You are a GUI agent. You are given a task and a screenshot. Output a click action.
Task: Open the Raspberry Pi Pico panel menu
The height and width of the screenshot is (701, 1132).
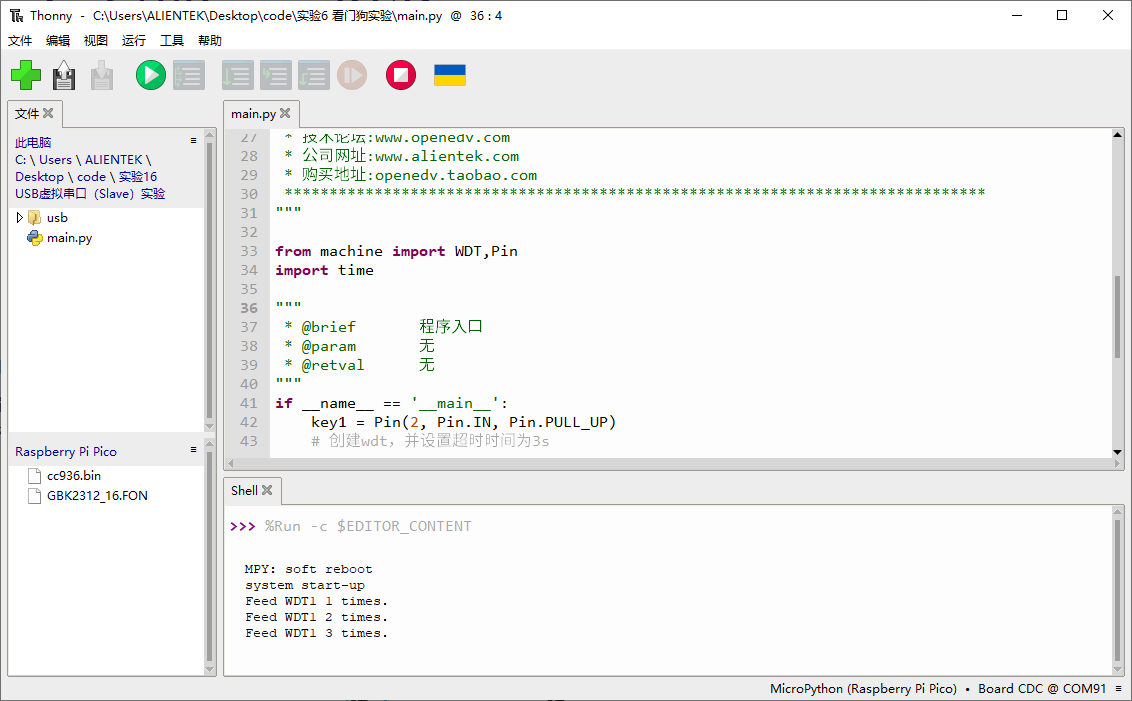193,450
